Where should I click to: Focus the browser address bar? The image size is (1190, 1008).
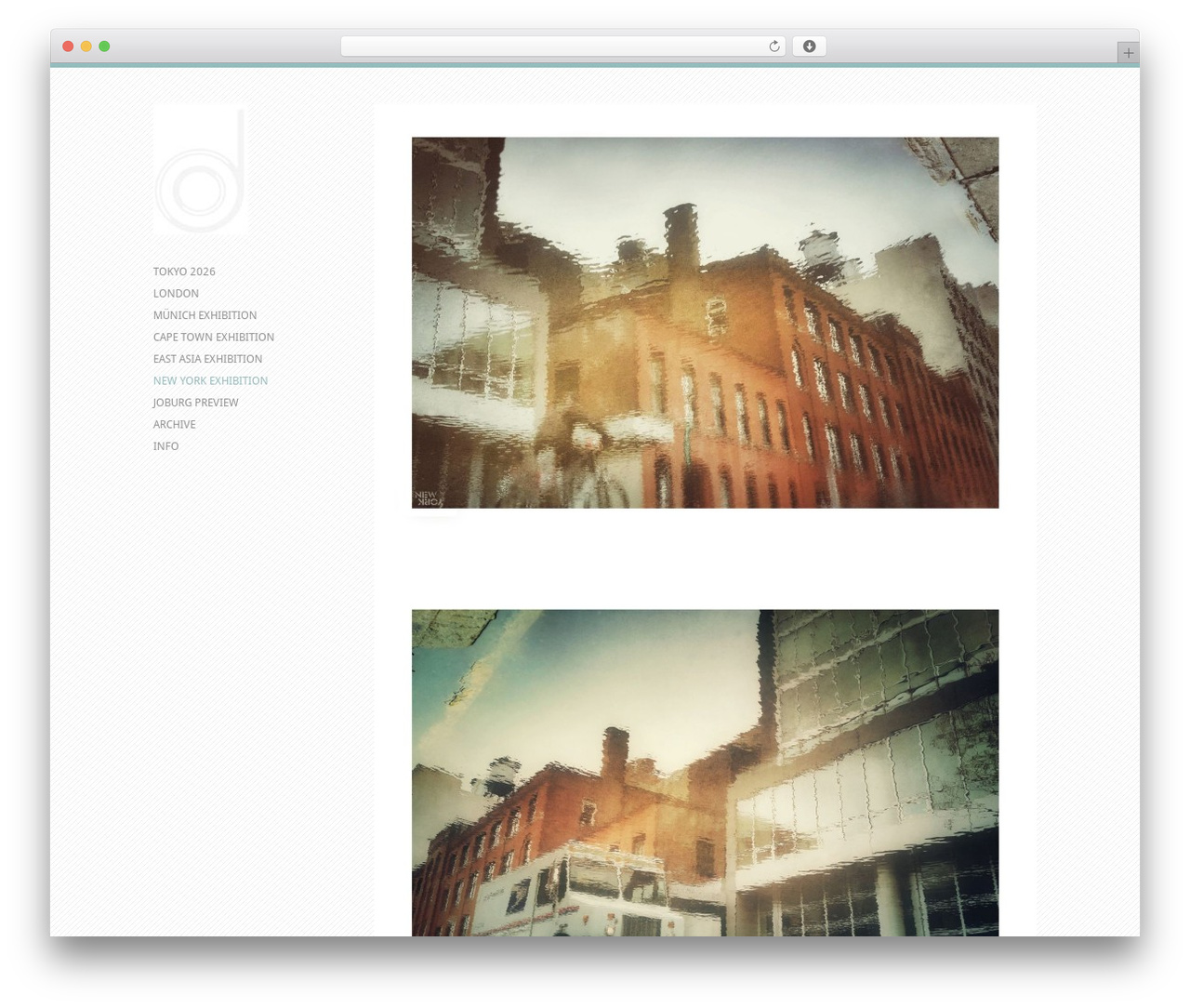(562, 46)
